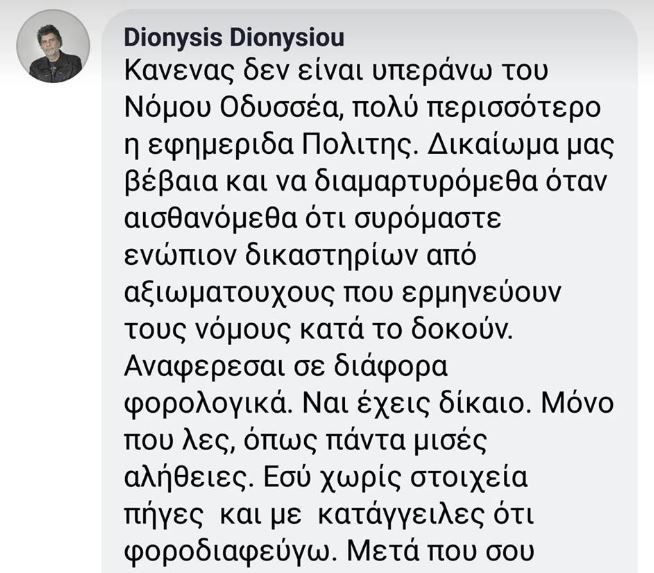Click on the word 'αισθανόμεθα'
Viewport: 654px width, 573px height.
(211, 218)
